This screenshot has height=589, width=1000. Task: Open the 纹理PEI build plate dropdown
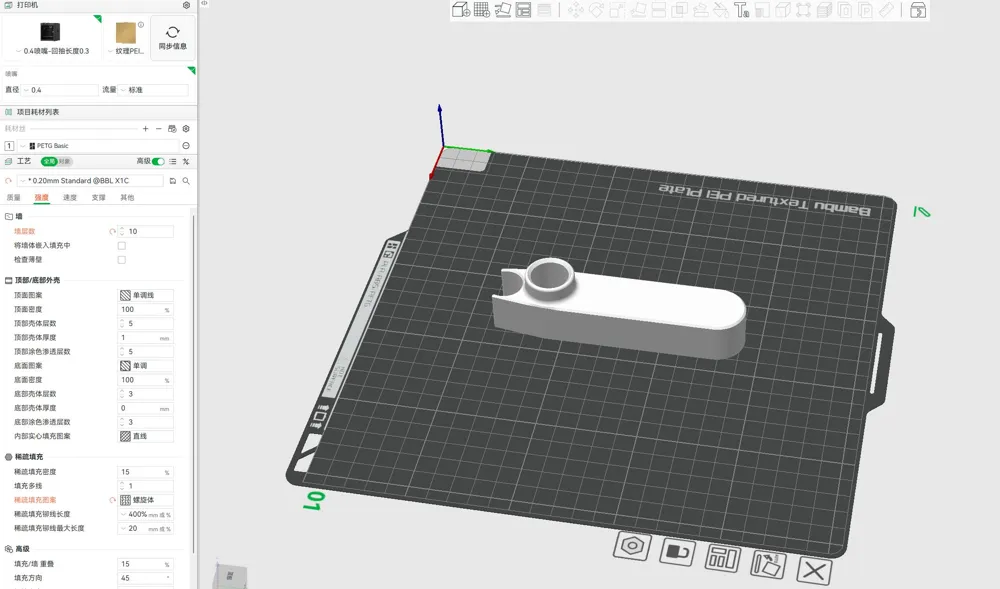pos(126,51)
